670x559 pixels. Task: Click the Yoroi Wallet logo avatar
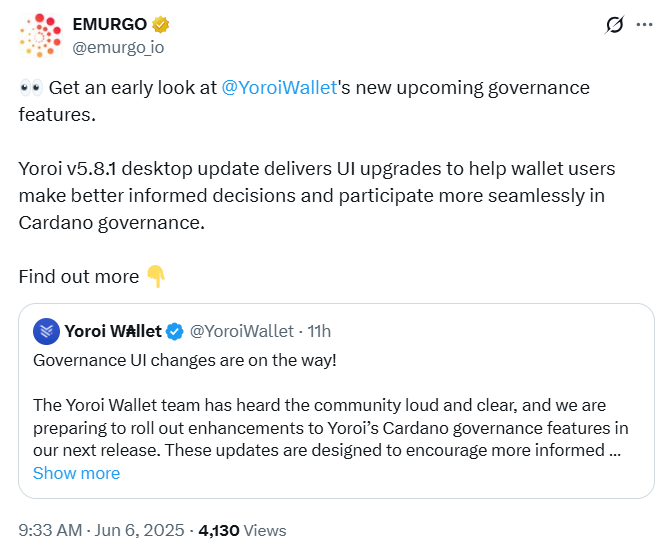pos(46,331)
